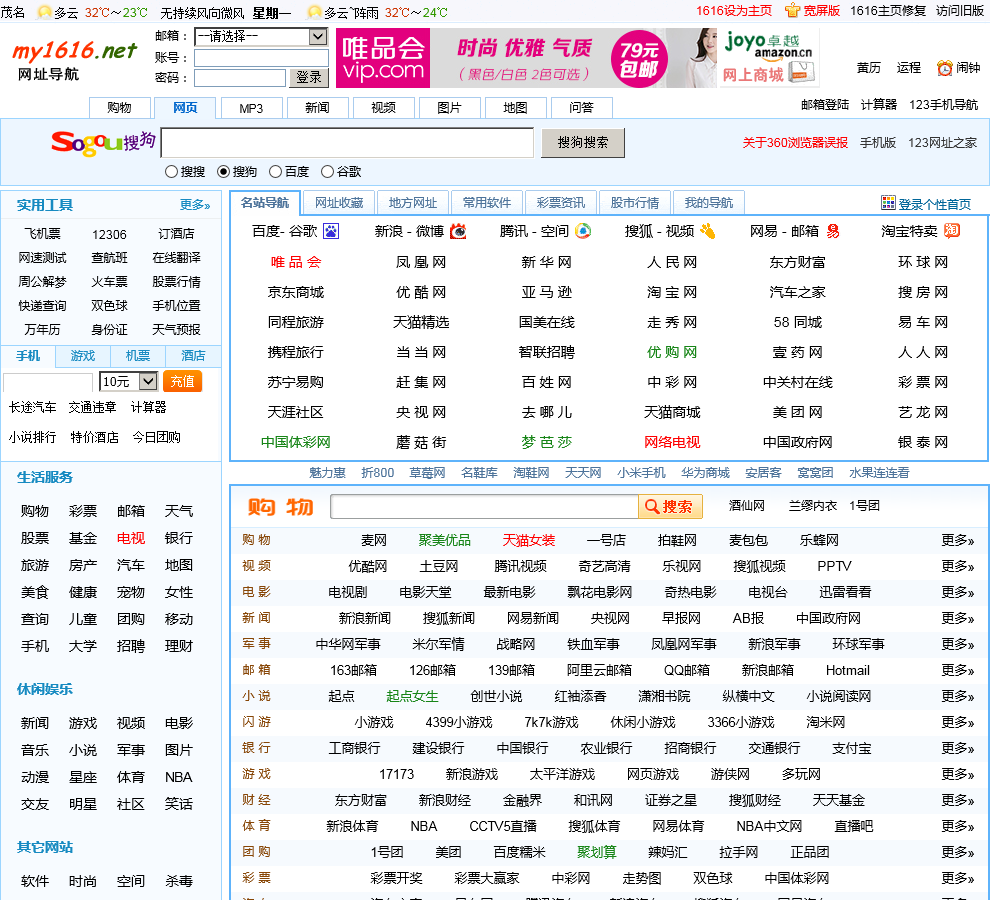Click the Tencent Qzone colorful icon
The width and height of the screenshot is (990, 900).
(x=583, y=231)
